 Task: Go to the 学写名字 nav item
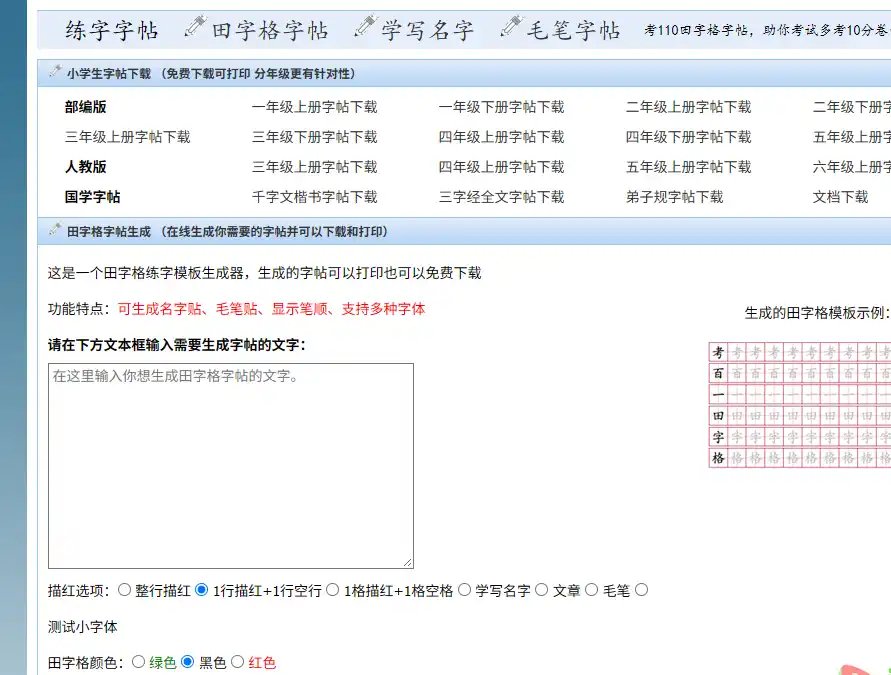tap(427, 30)
